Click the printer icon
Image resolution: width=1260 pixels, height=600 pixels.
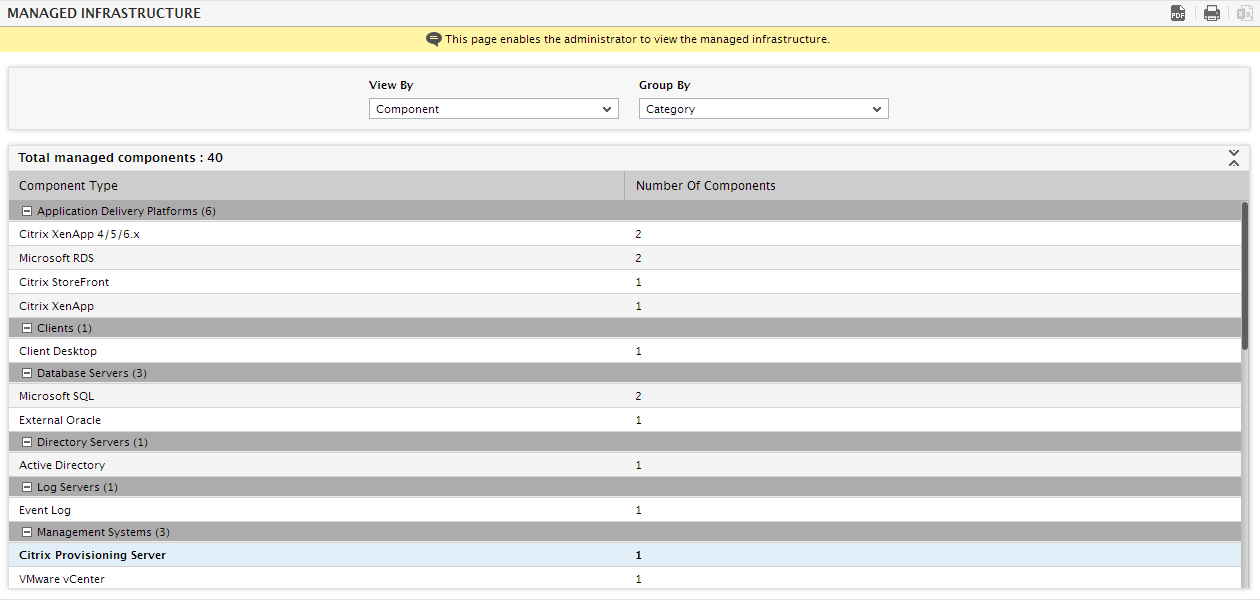pos(1212,13)
